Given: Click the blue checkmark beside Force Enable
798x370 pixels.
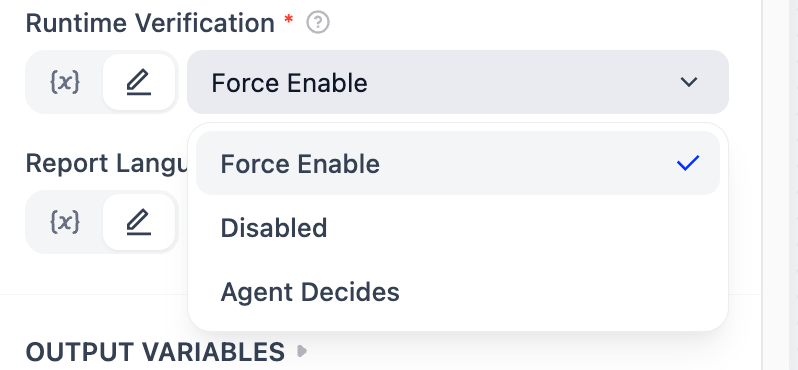Looking at the screenshot, I should pyautogui.click(x=688, y=163).
